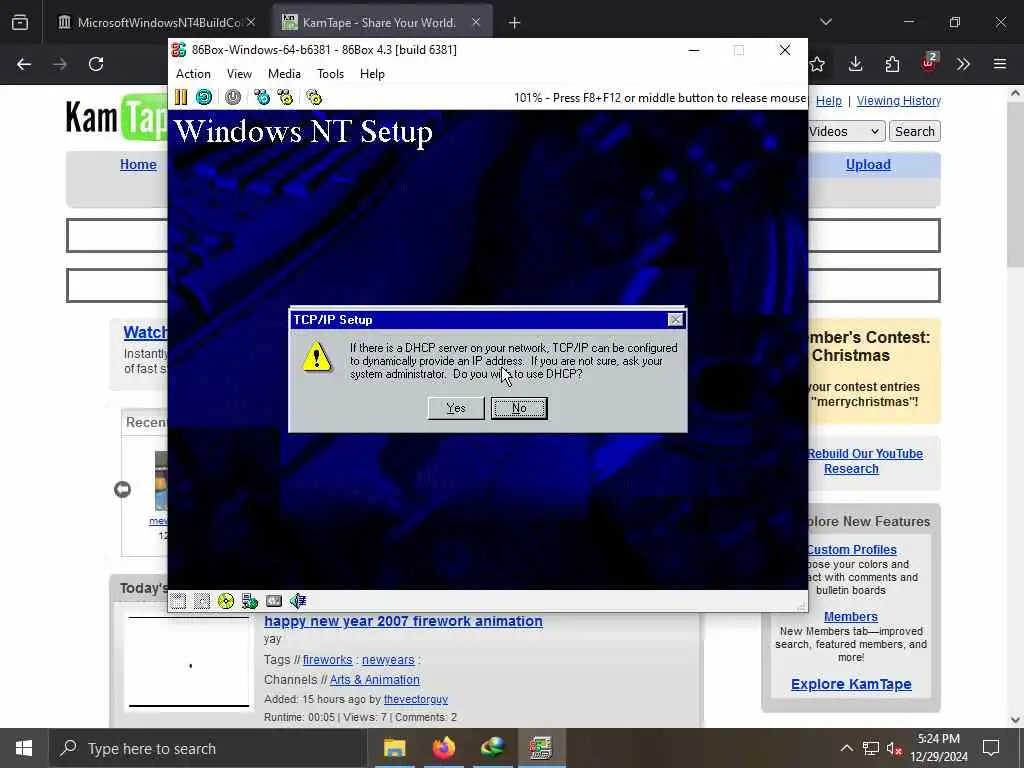
Task: Click the KamTape Search button
Action: pyautogui.click(x=914, y=131)
